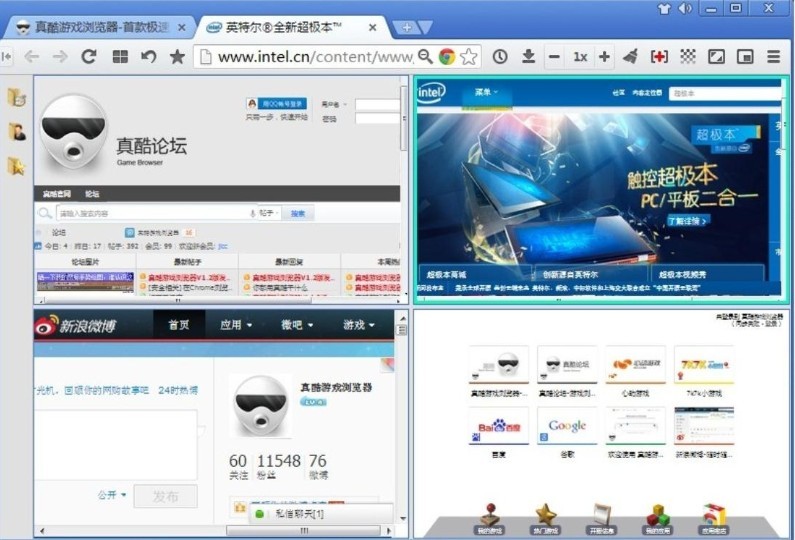Select 首页 in the Weibo navigation
This screenshot has height=540, width=795.
(179, 325)
